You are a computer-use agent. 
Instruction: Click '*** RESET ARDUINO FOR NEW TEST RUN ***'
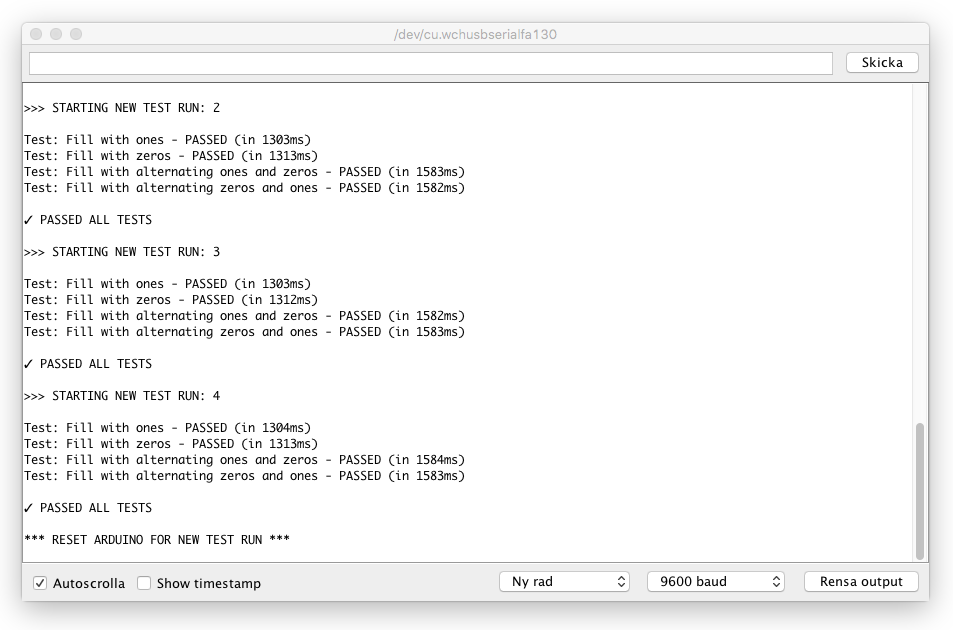click(x=157, y=540)
